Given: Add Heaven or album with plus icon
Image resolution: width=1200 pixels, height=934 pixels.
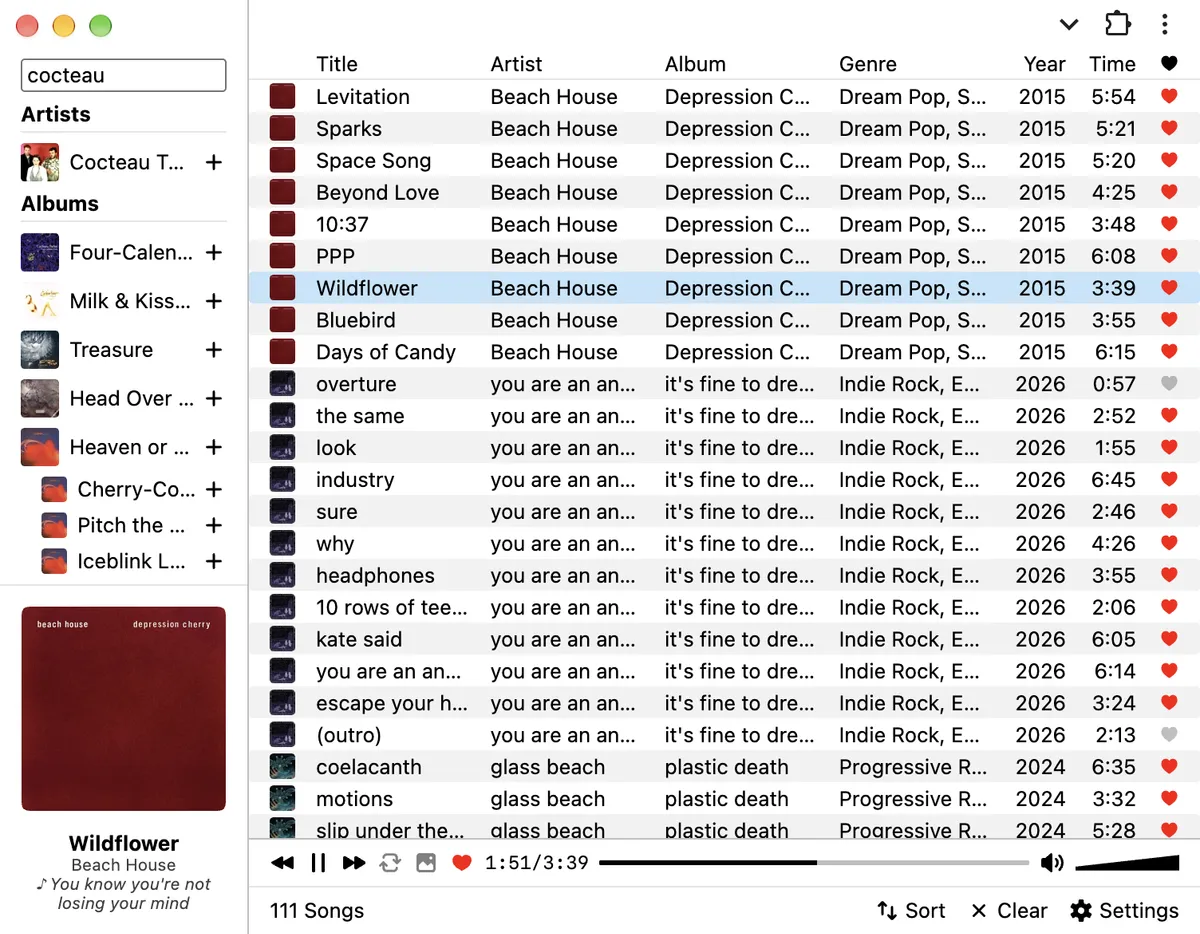Looking at the screenshot, I should coord(213,447).
